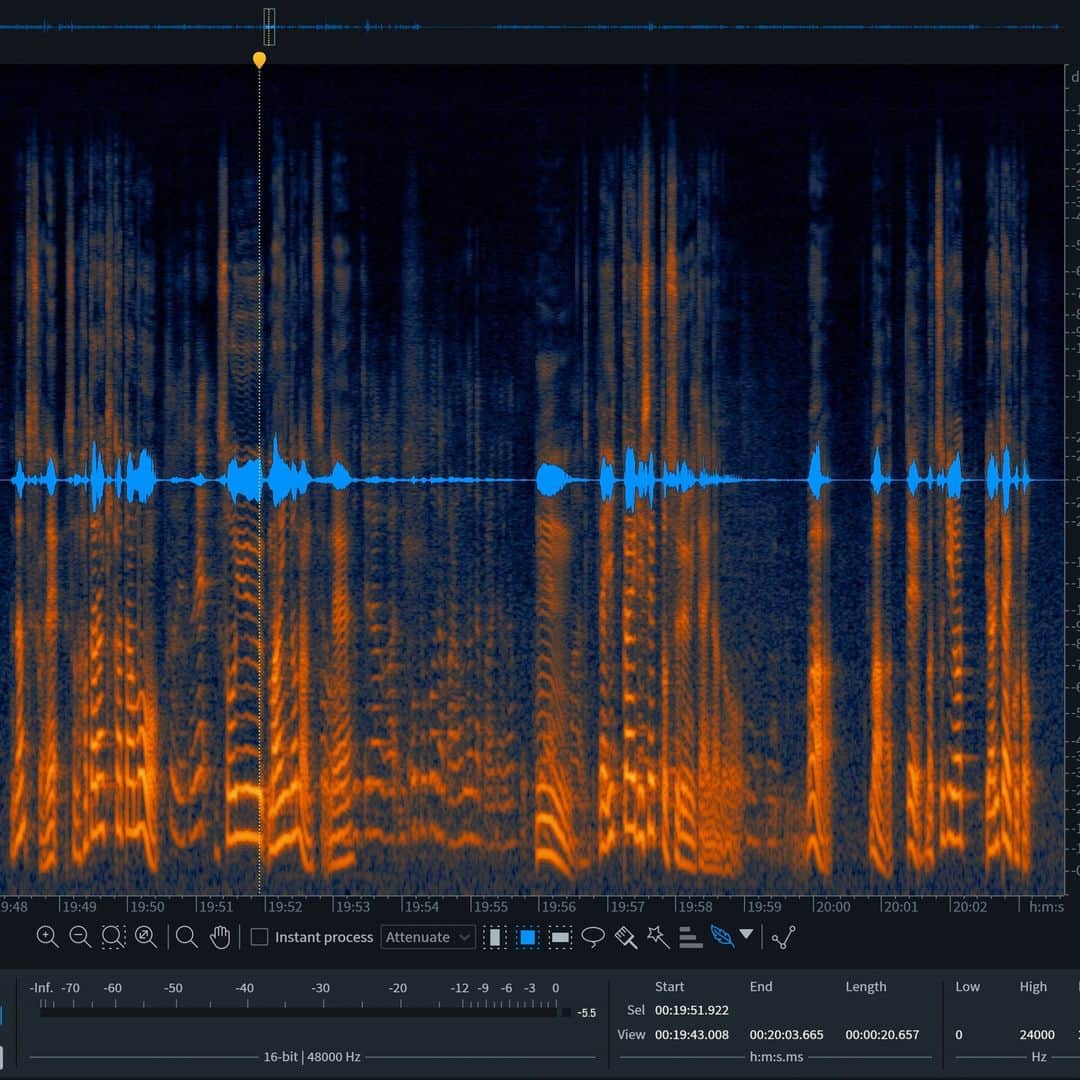Image resolution: width=1080 pixels, height=1080 pixels.
Task: Toggle the selection feathering feather icon
Action: tap(722, 936)
